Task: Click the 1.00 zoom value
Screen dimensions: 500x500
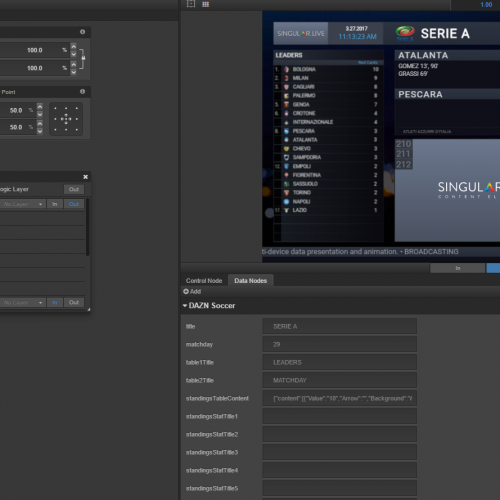Action: [x=486, y=5]
